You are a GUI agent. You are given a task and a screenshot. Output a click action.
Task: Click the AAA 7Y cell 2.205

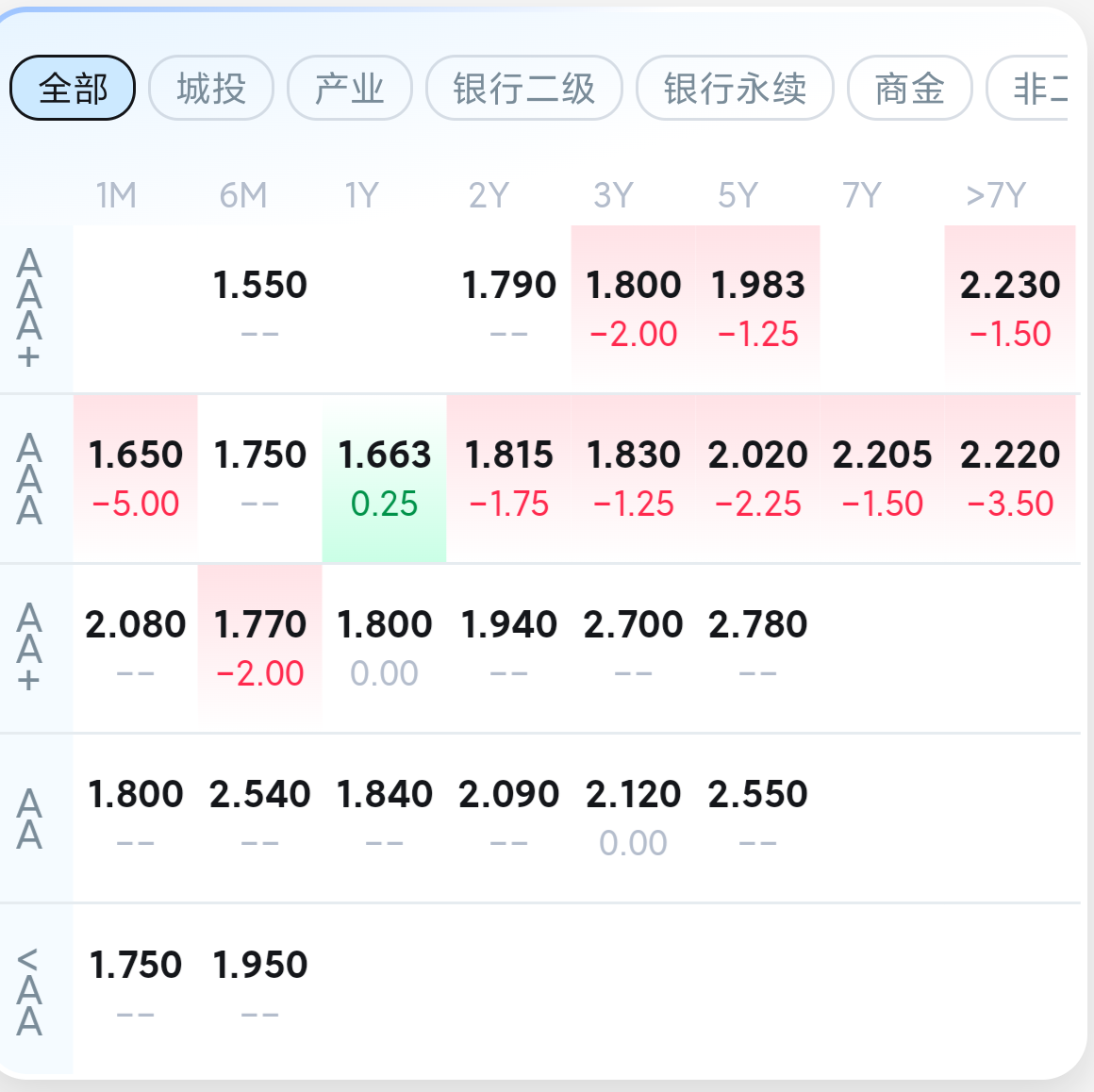point(883,479)
